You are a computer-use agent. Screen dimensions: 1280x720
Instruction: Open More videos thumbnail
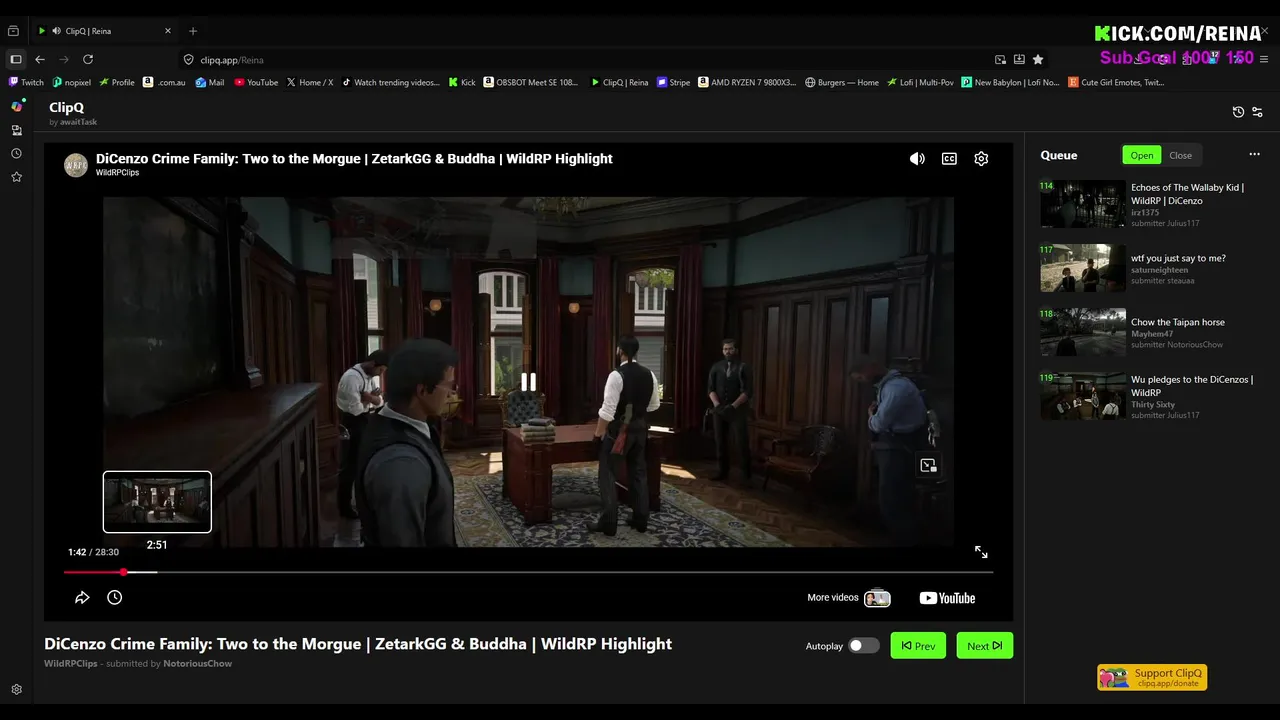coord(877,598)
